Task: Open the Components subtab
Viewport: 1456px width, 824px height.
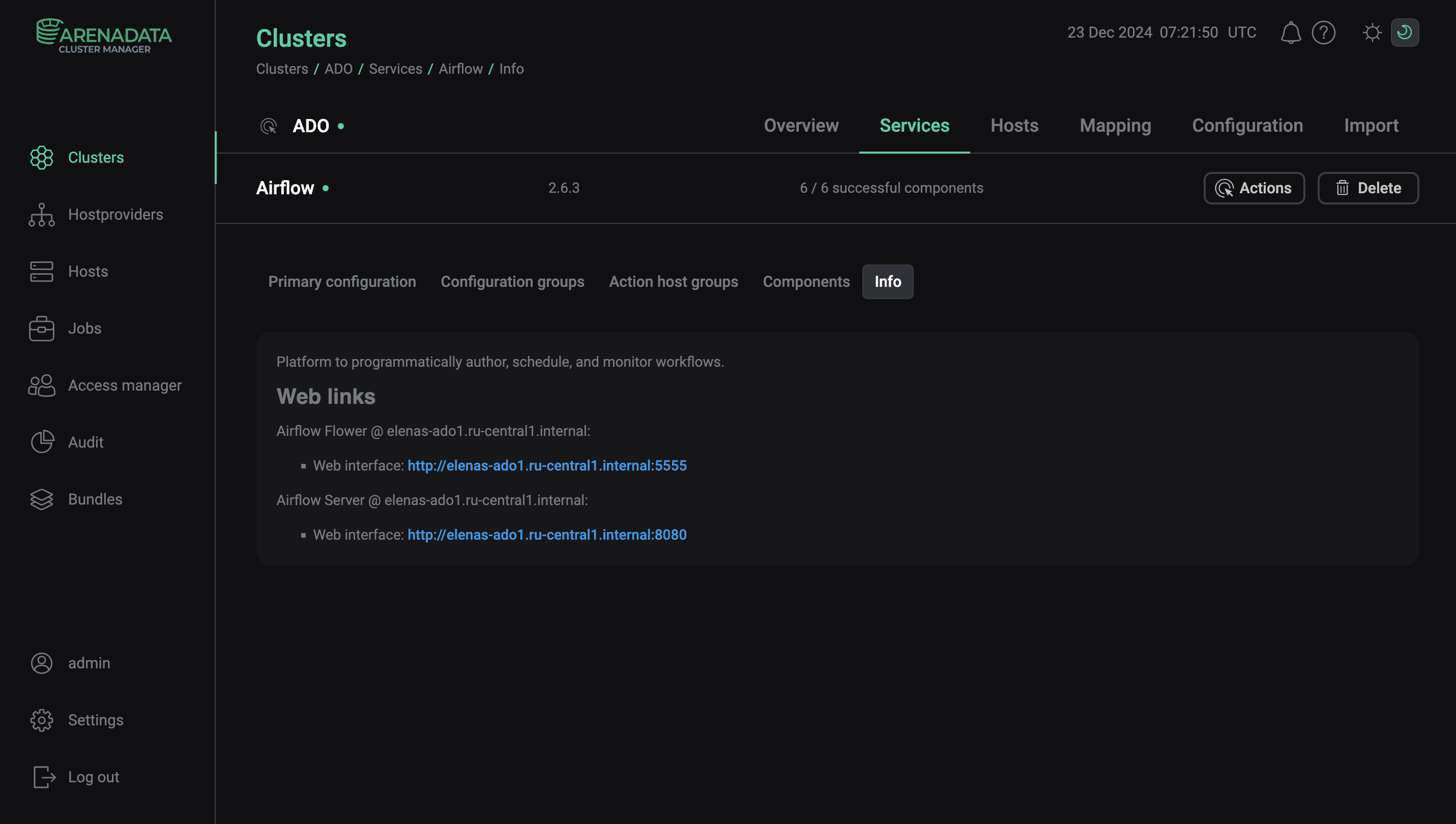Action: [x=805, y=281]
